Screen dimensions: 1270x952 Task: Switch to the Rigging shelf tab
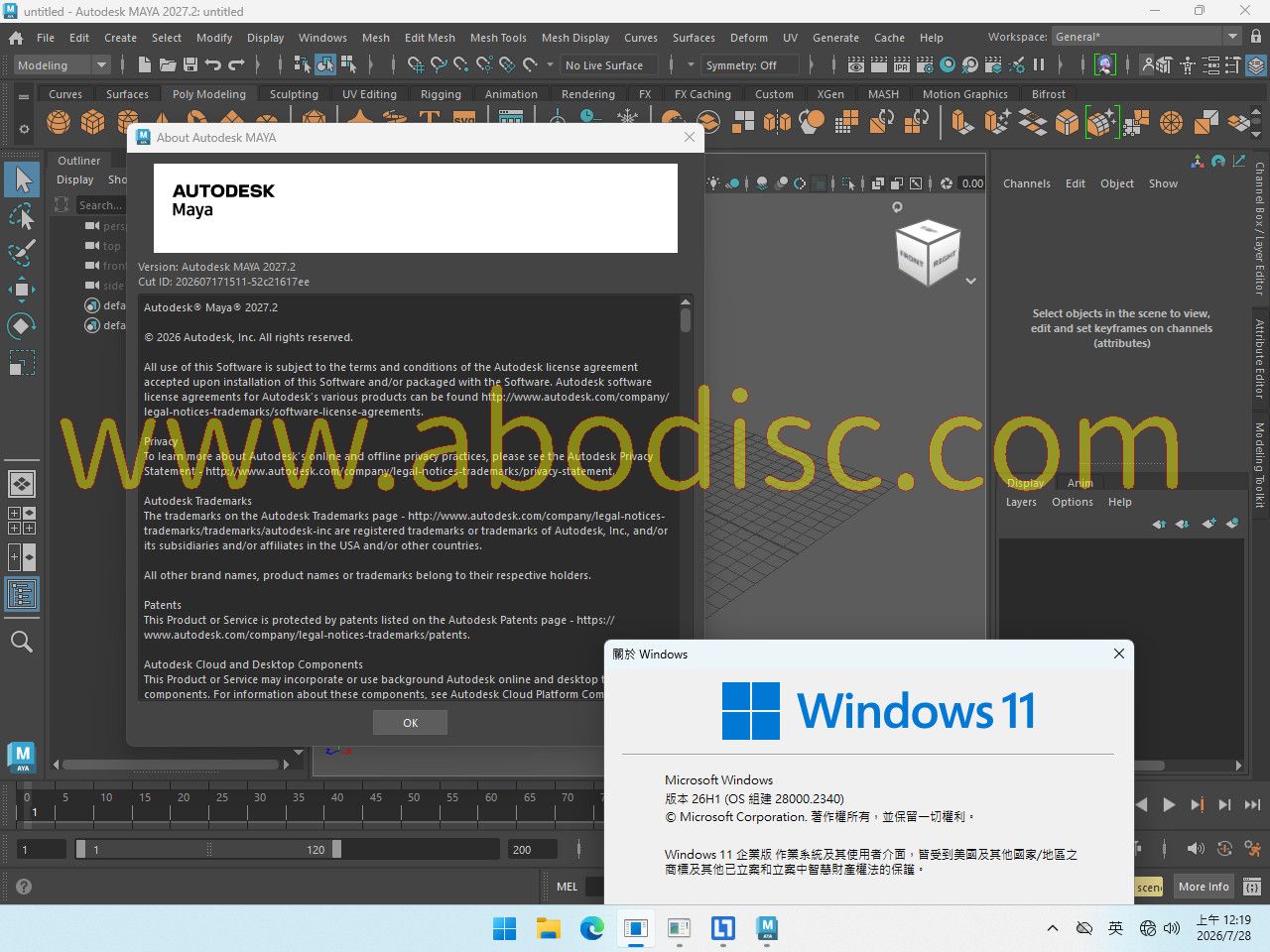[441, 94]
